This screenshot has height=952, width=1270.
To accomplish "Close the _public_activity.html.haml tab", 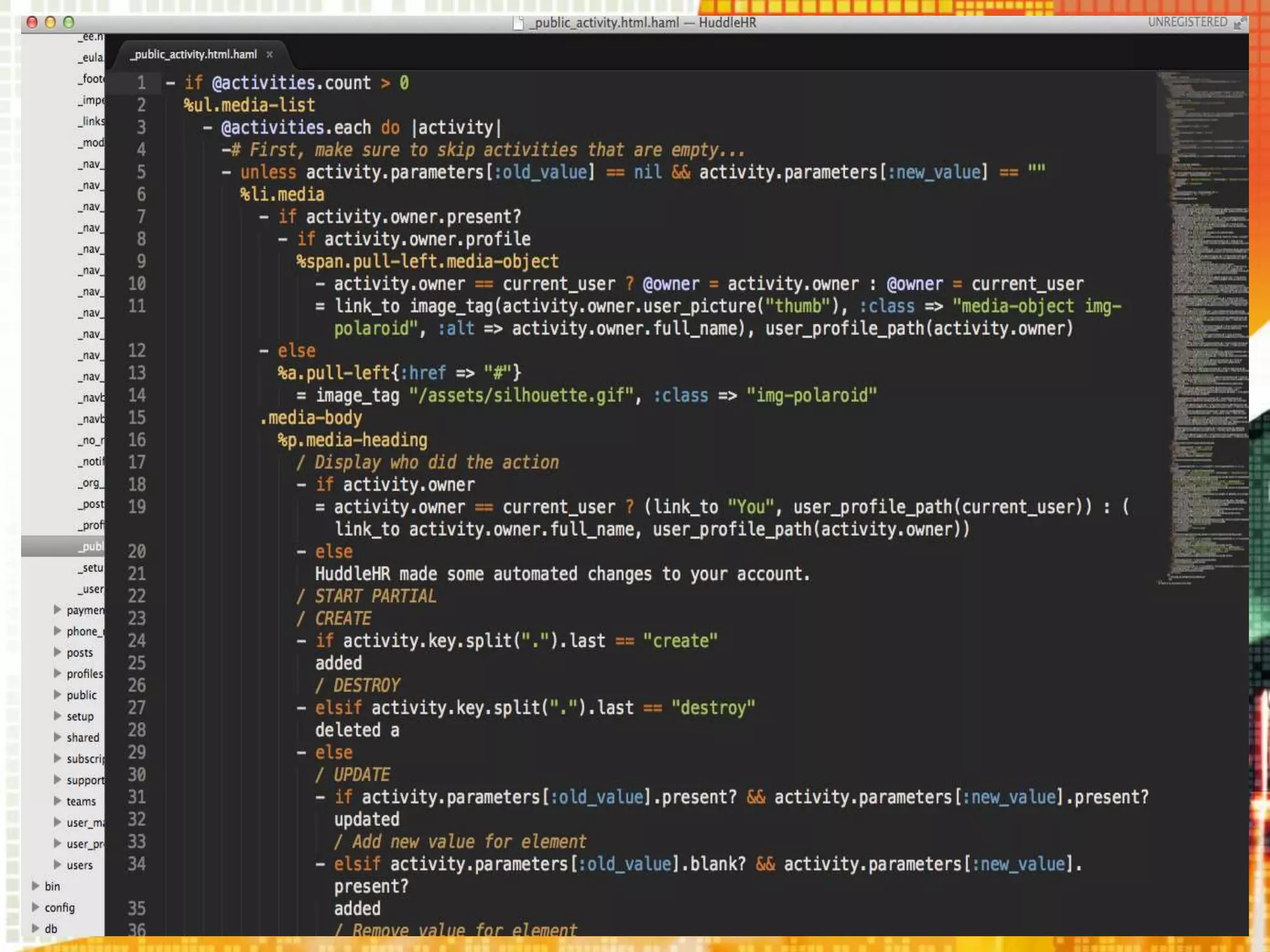I will pyautogui.click(x=269, y=55).
